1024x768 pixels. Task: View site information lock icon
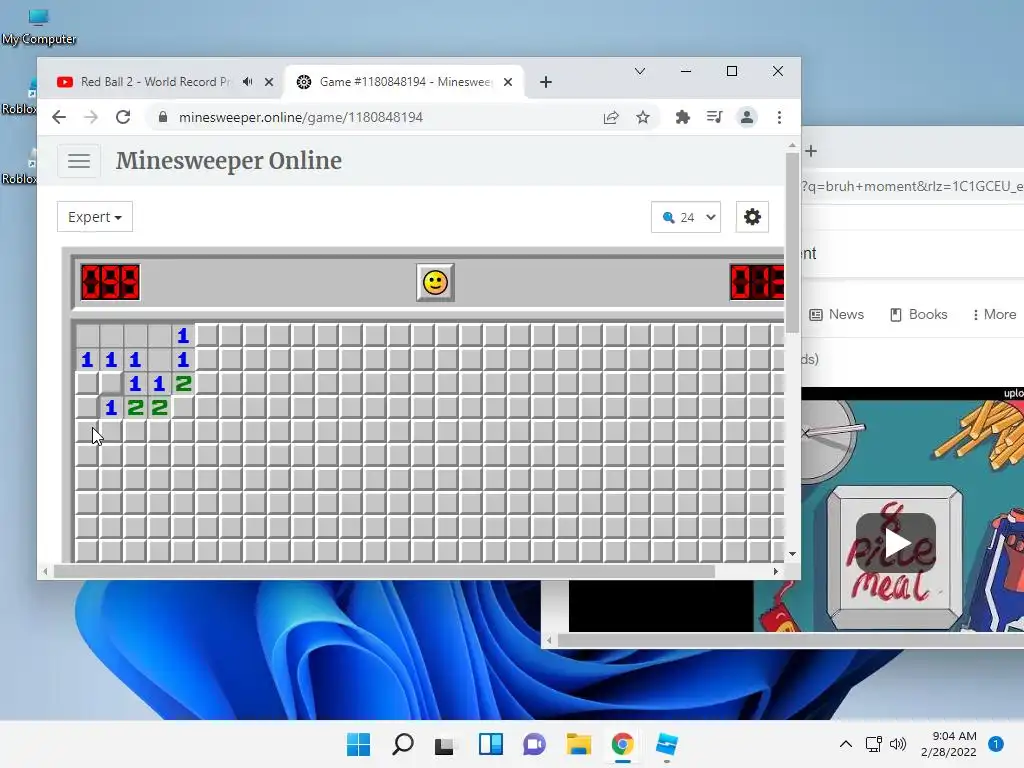point(163,117)
